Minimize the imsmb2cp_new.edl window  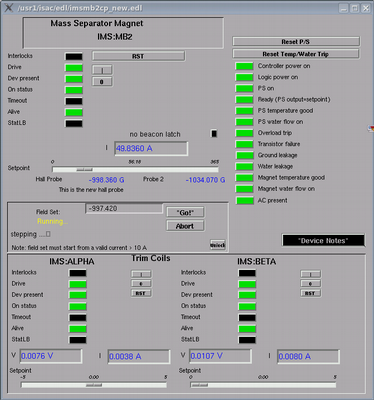click(344, 8)
